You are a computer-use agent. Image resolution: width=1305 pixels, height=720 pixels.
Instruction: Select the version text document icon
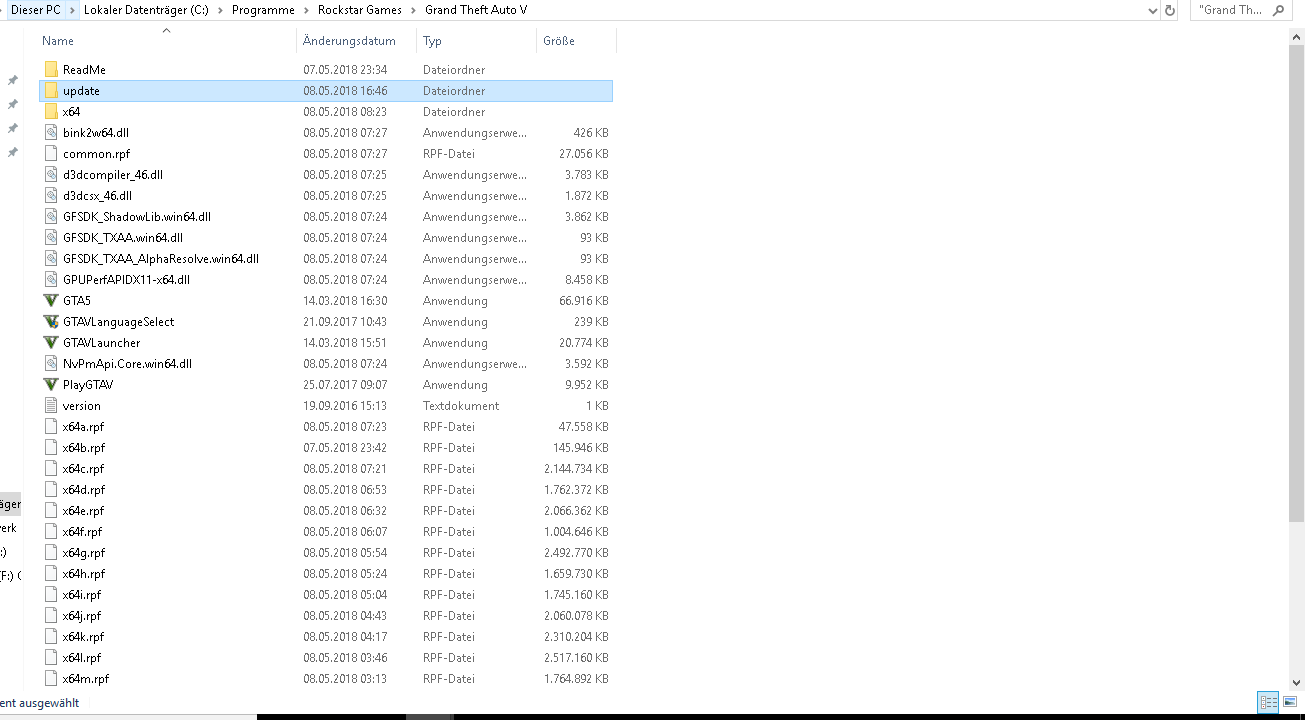pos(52,405)
